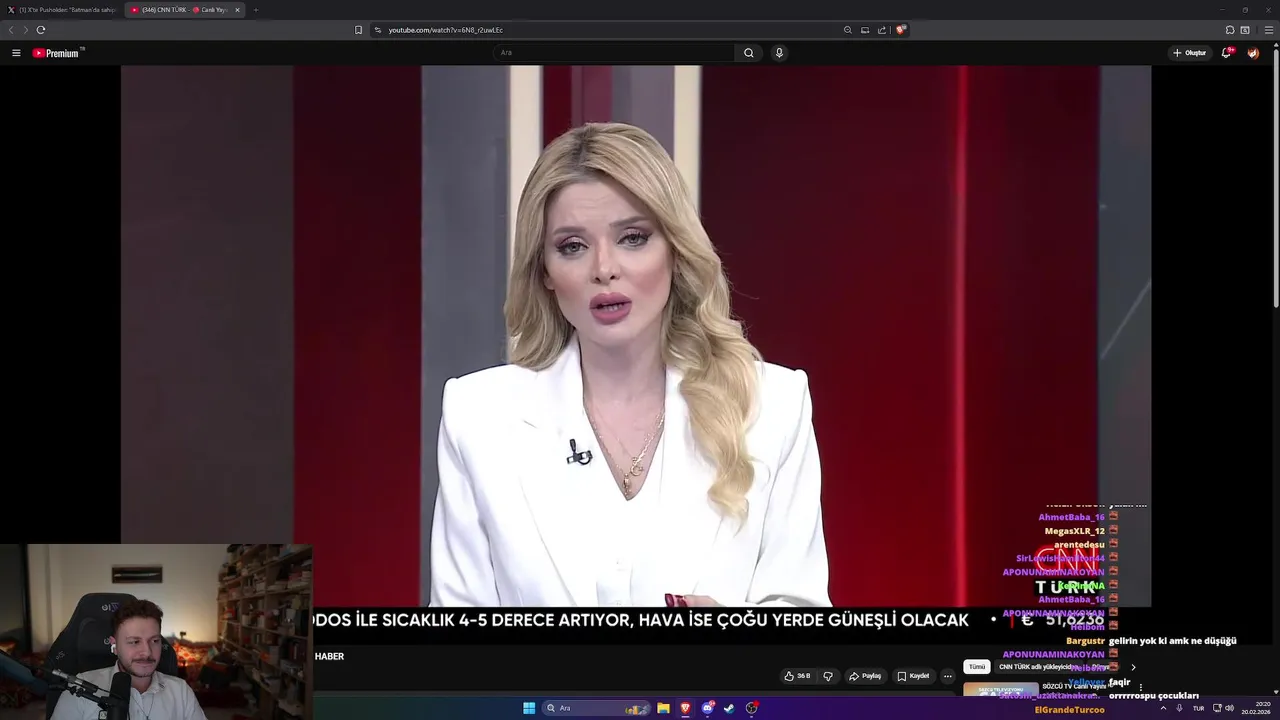Click the taskbar microphone tray icon

(1180, 708)
